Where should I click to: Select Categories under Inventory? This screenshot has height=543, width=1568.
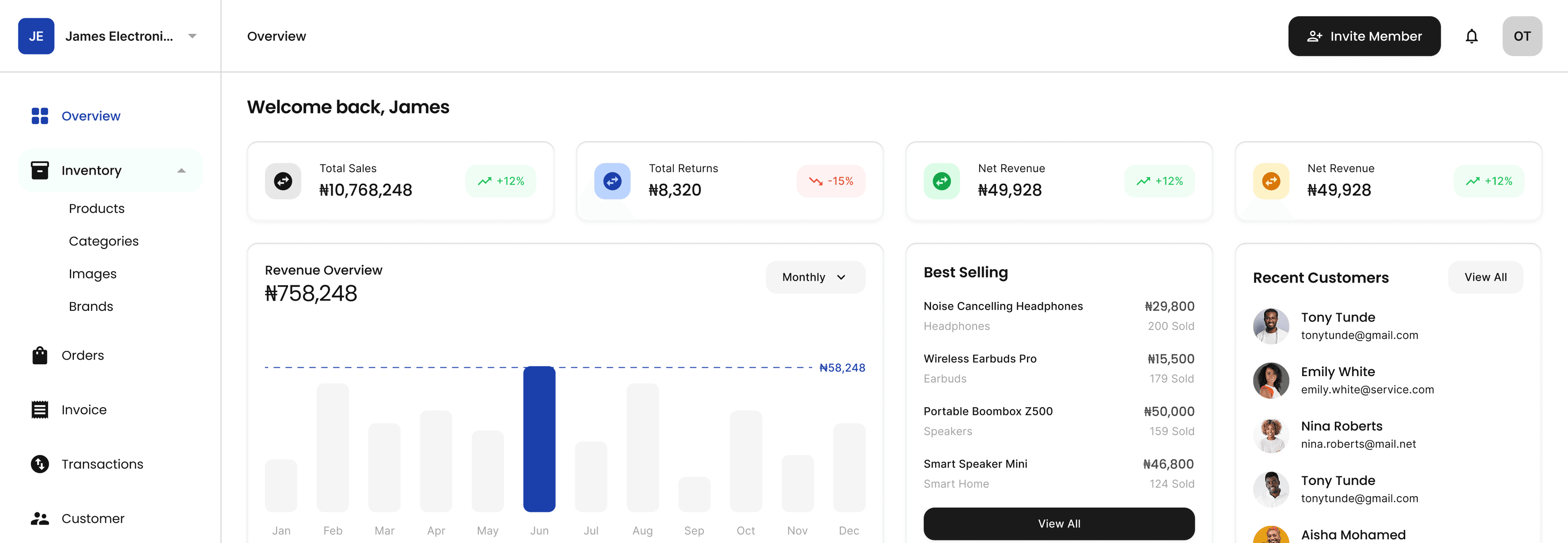pyautogui.click(x=103, y=241)
